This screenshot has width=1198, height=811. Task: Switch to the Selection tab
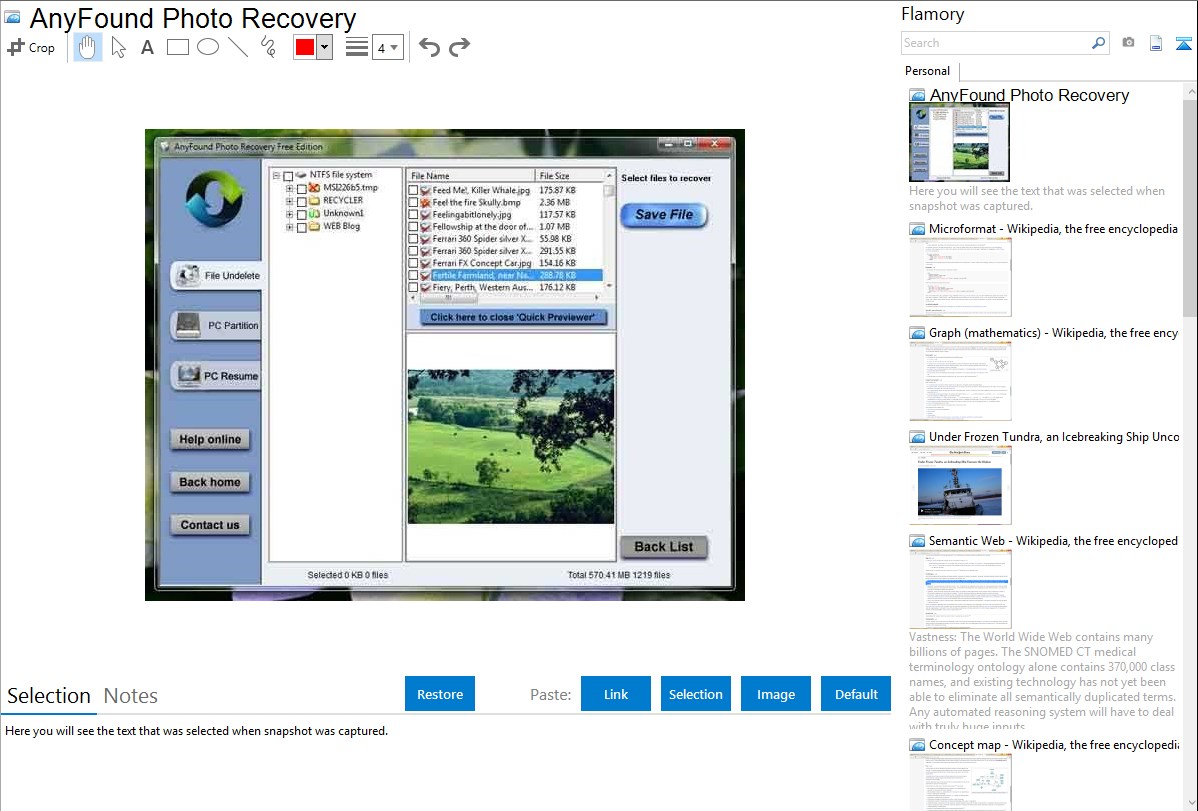tap(49, 696)
